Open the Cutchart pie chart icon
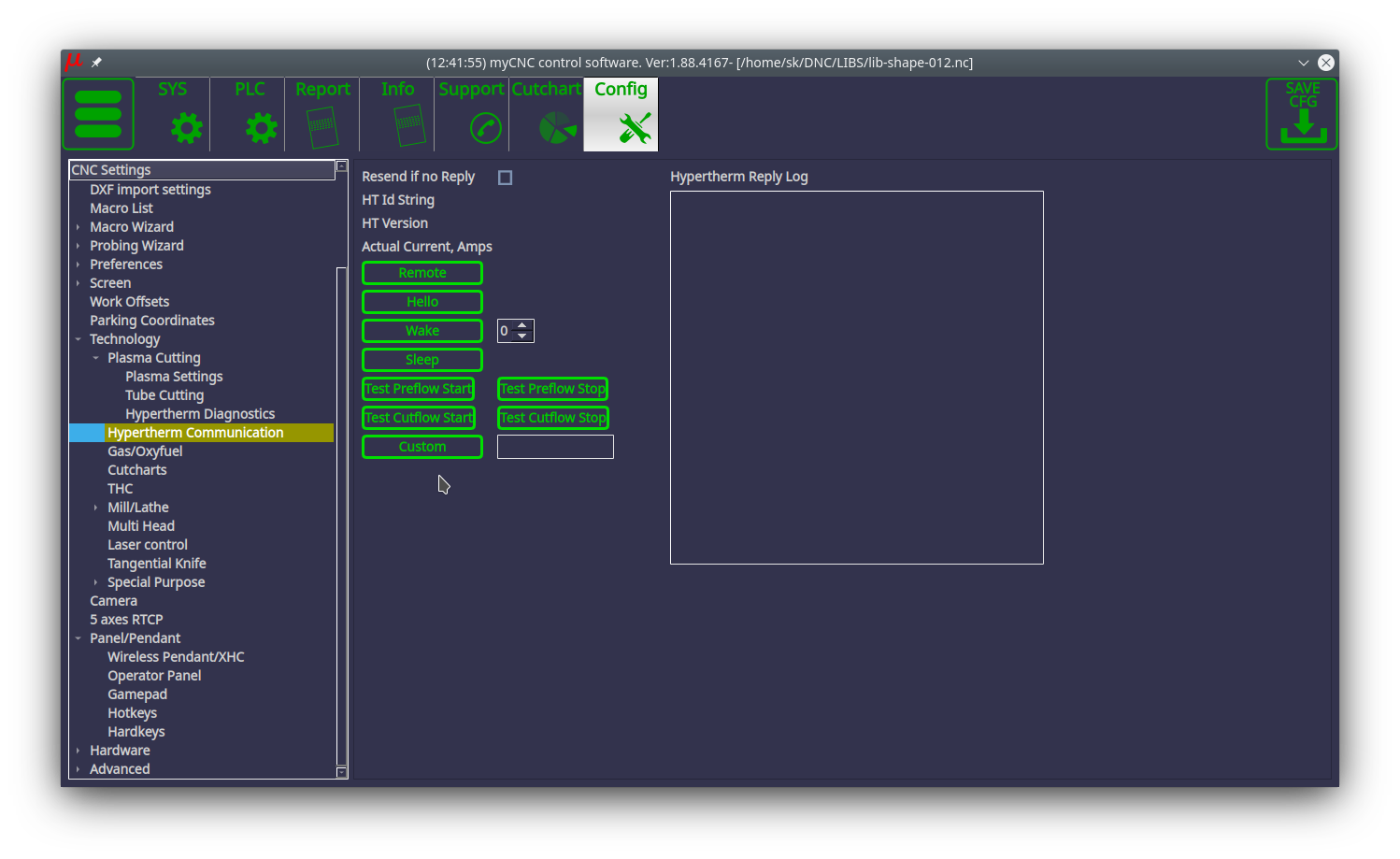1400x859 pixels. click(557, 127)
